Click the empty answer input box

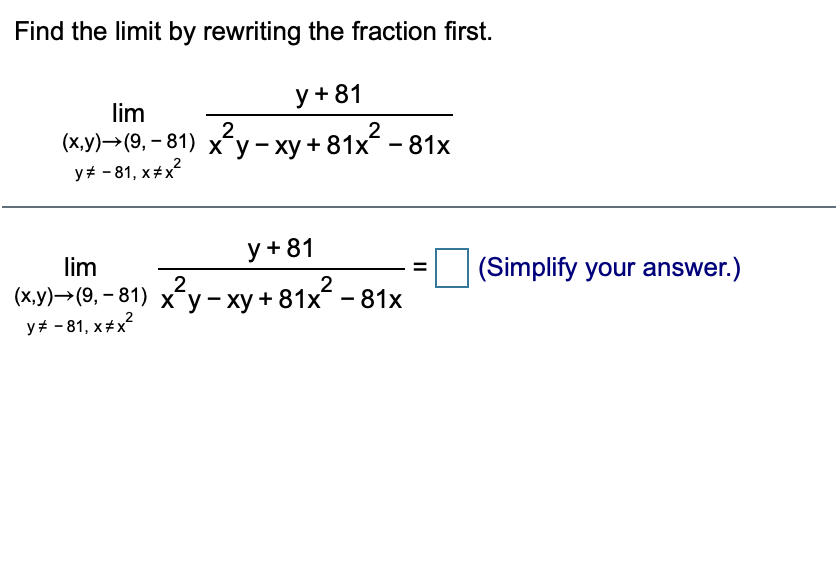click(451, 267)
